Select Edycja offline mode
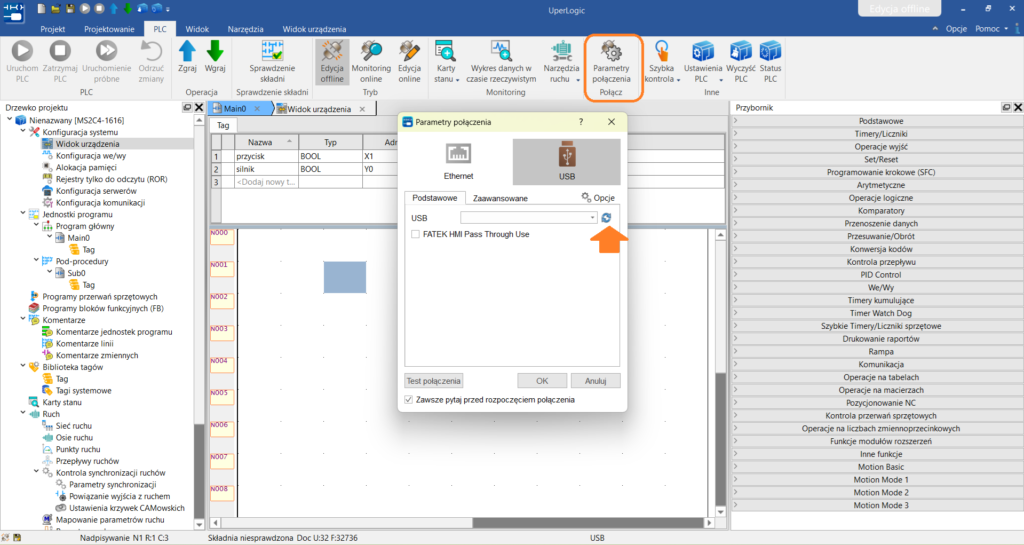 pyautogui.click(x=332, y=61)
